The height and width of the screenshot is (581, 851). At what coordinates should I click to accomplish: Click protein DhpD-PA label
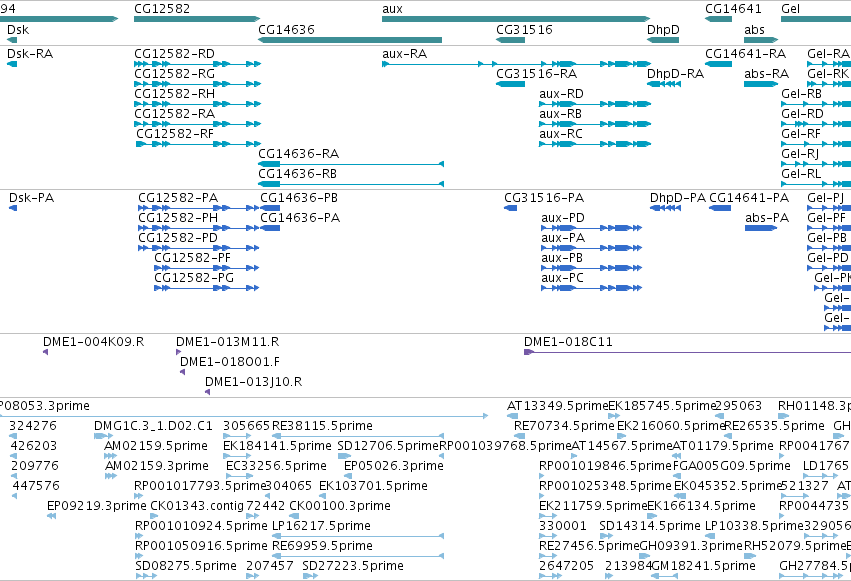coord(678,198)
